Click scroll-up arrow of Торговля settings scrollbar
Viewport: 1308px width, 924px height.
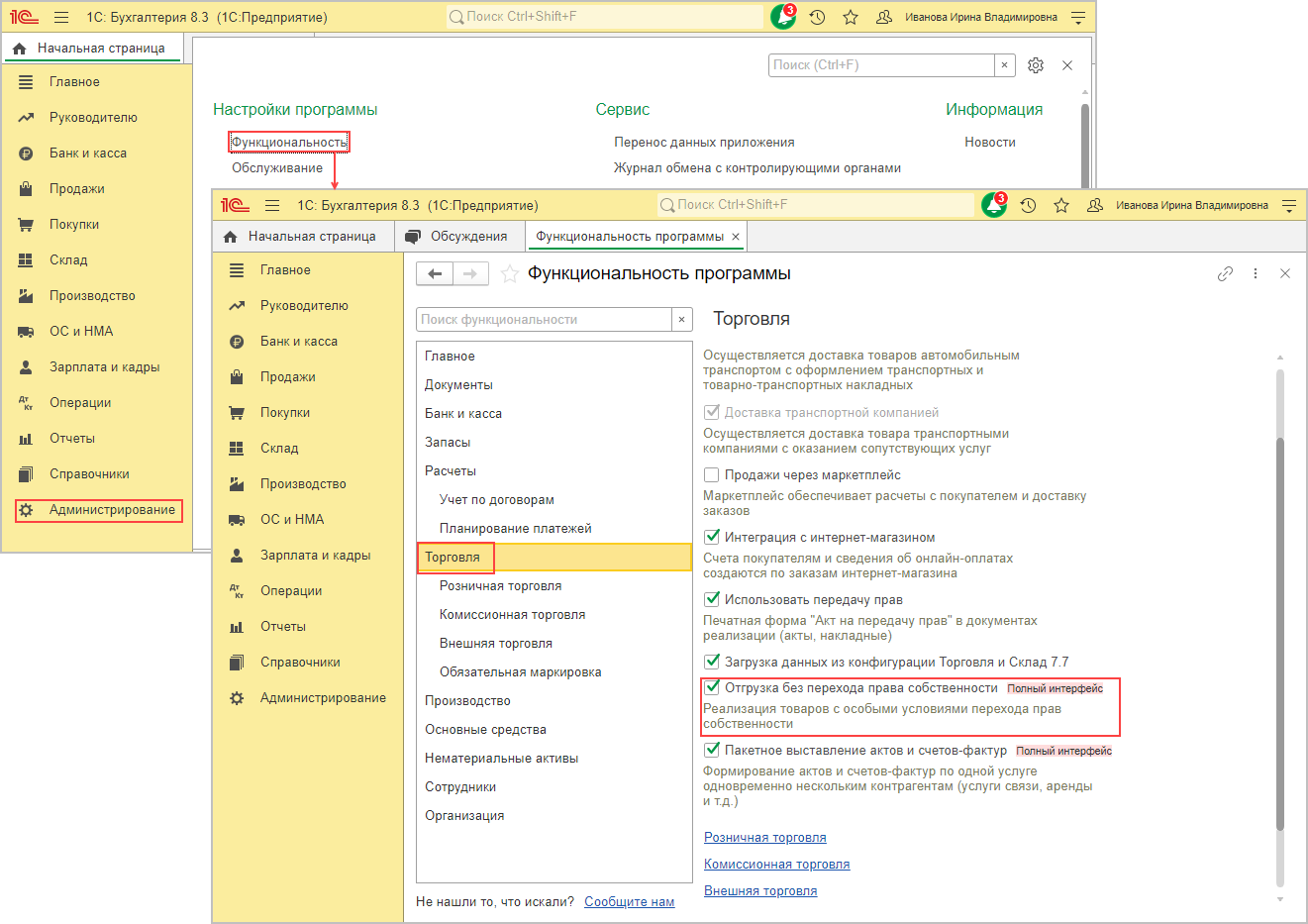(x=1279, y=358)
